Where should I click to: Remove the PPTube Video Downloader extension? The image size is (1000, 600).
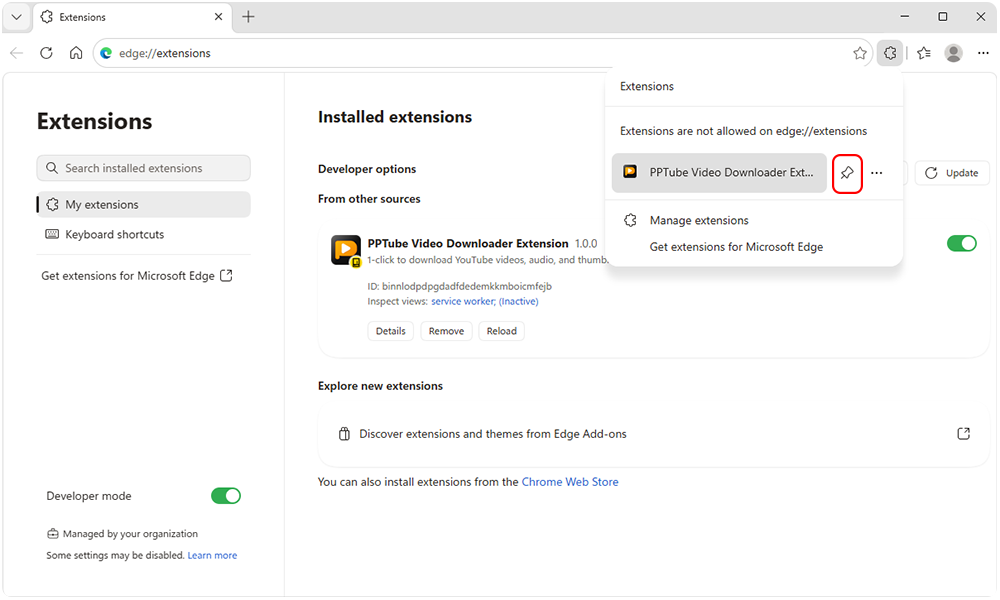(x=446, y=331)
